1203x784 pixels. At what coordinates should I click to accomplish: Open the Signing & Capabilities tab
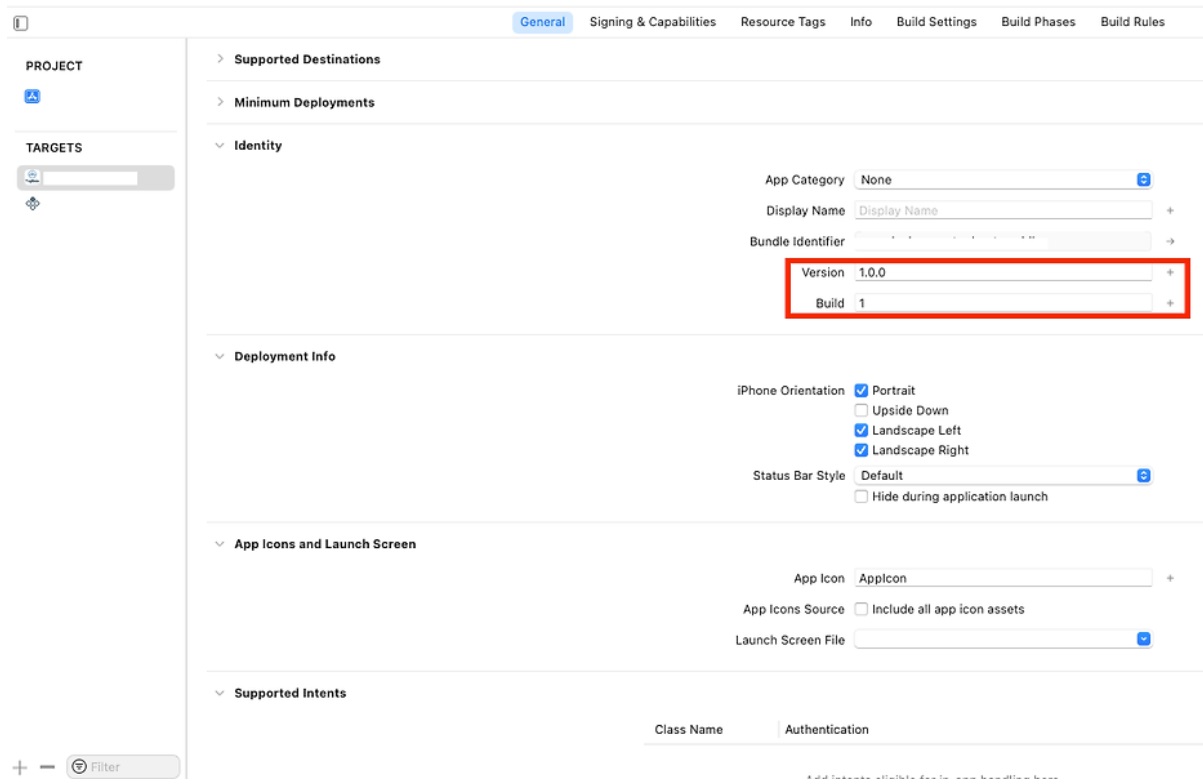coord(652,22)
